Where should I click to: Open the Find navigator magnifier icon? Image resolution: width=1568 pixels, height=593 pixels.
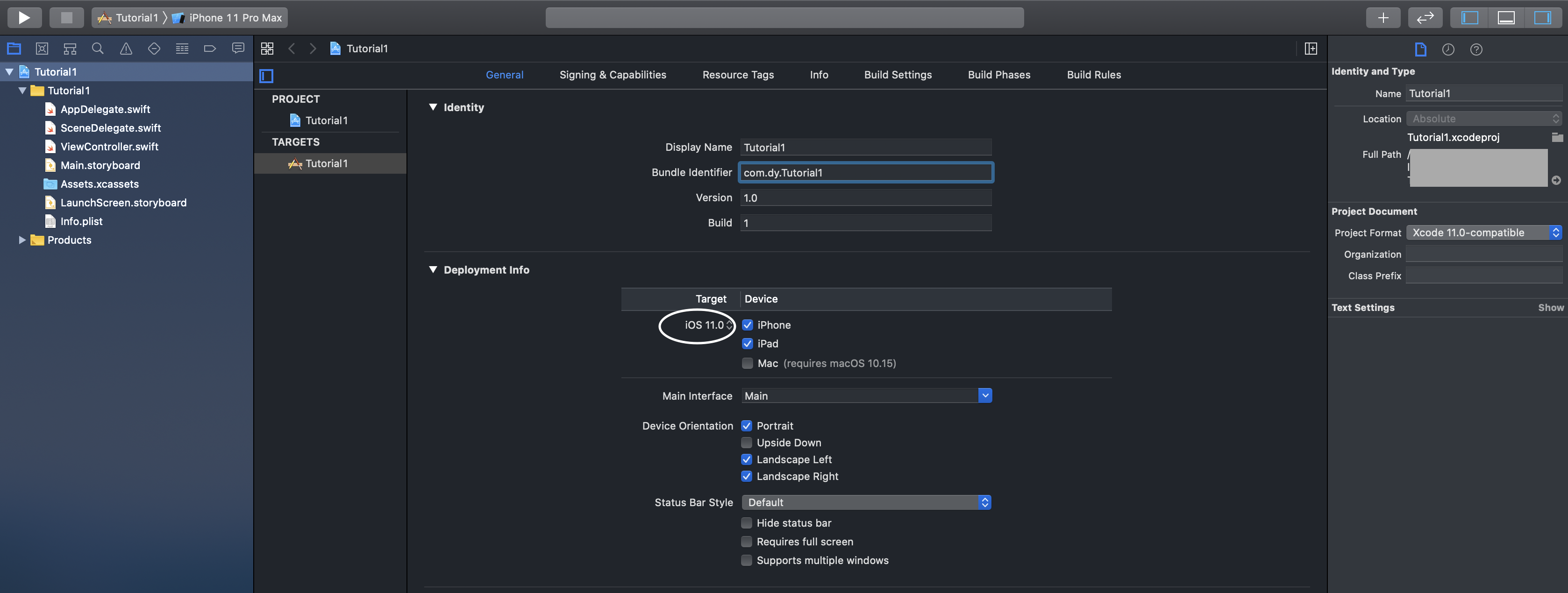pos(97,49)
